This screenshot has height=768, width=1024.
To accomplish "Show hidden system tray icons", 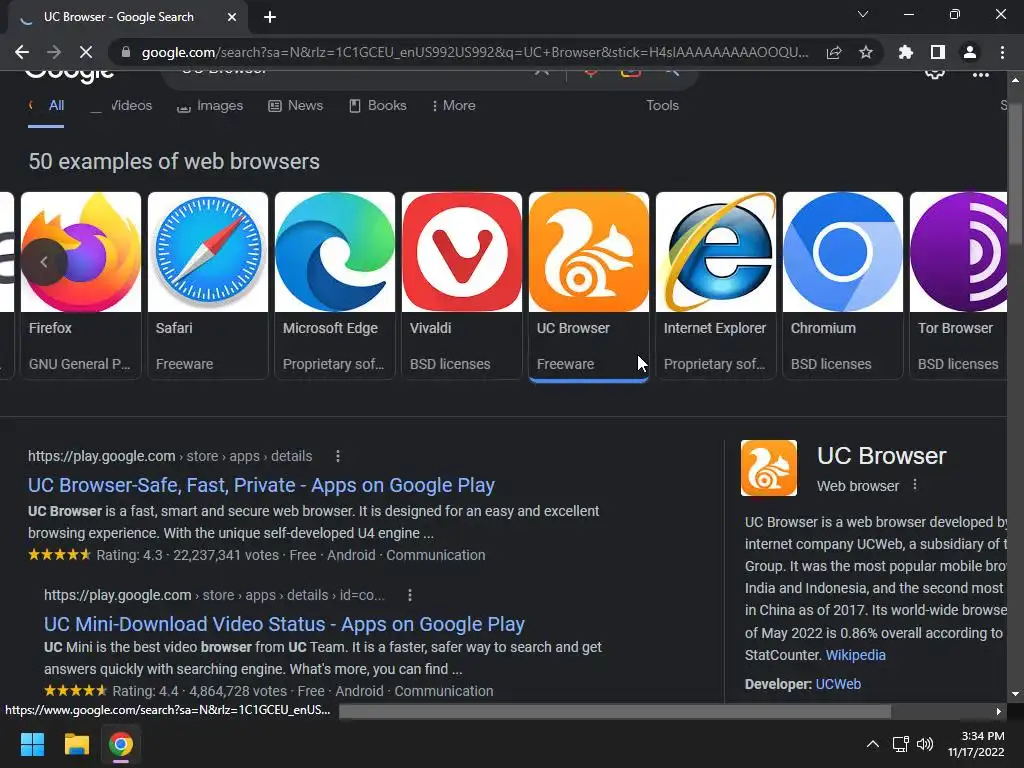I will point(872,744).
